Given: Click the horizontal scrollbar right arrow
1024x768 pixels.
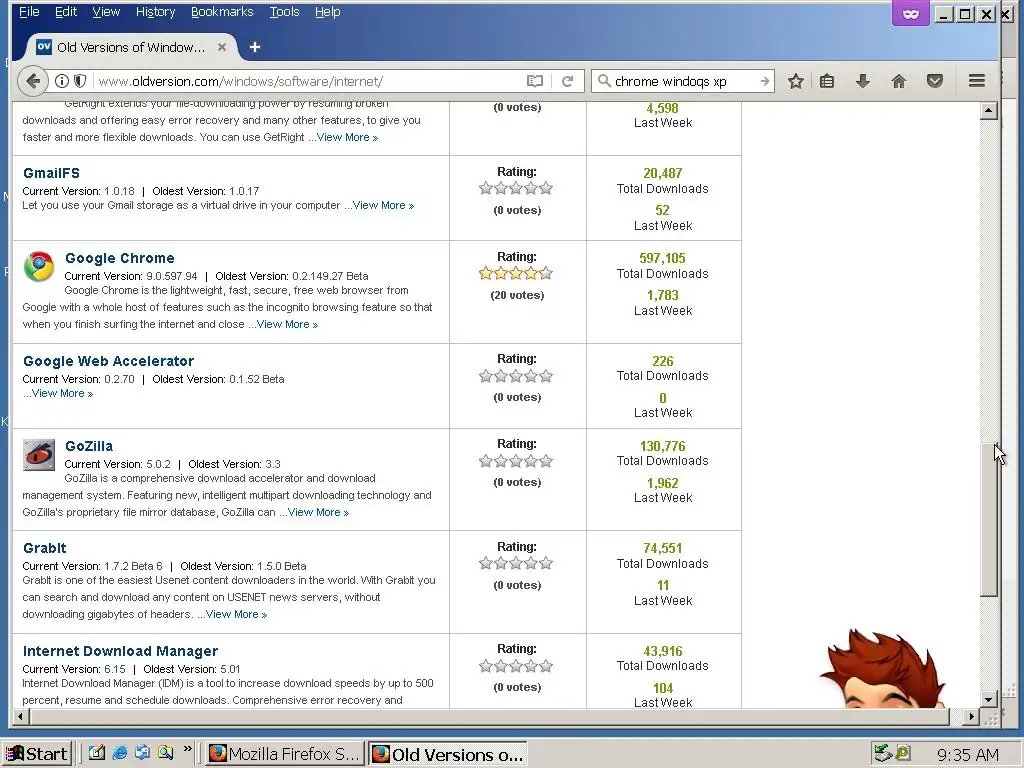Looking at the screenshot, I should coord(972,716).
